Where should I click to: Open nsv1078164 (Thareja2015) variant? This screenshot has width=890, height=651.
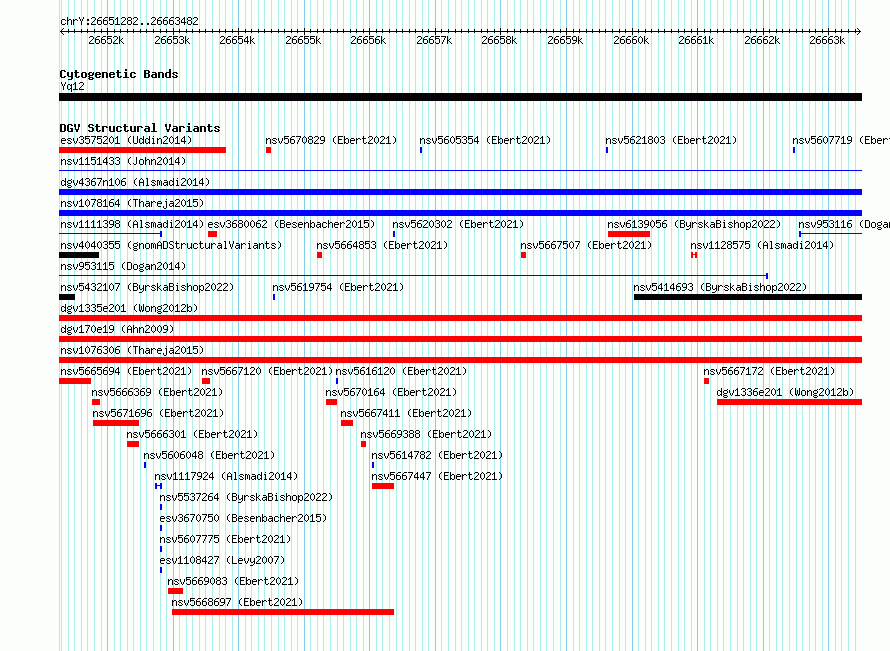[132, 203]
